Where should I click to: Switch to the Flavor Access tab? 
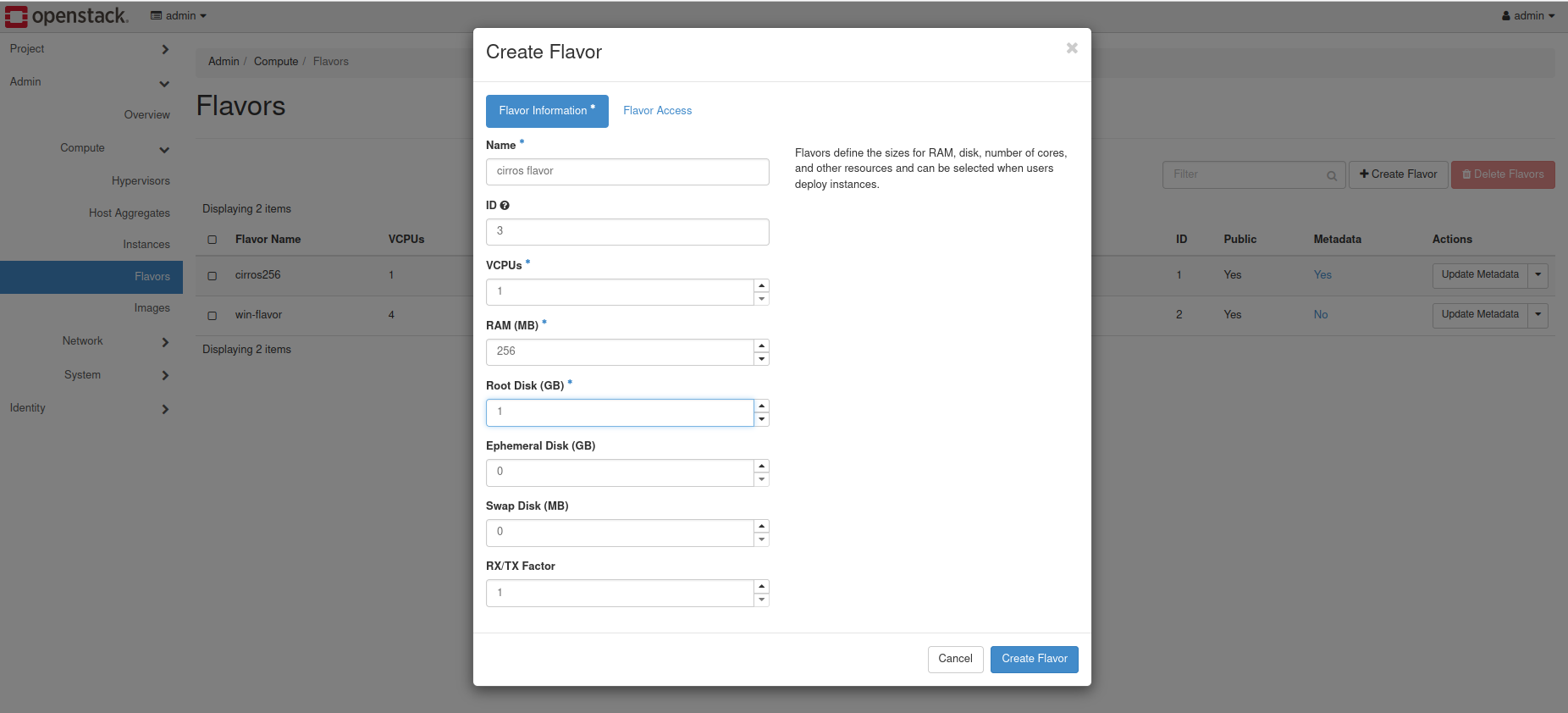[657, 111]
